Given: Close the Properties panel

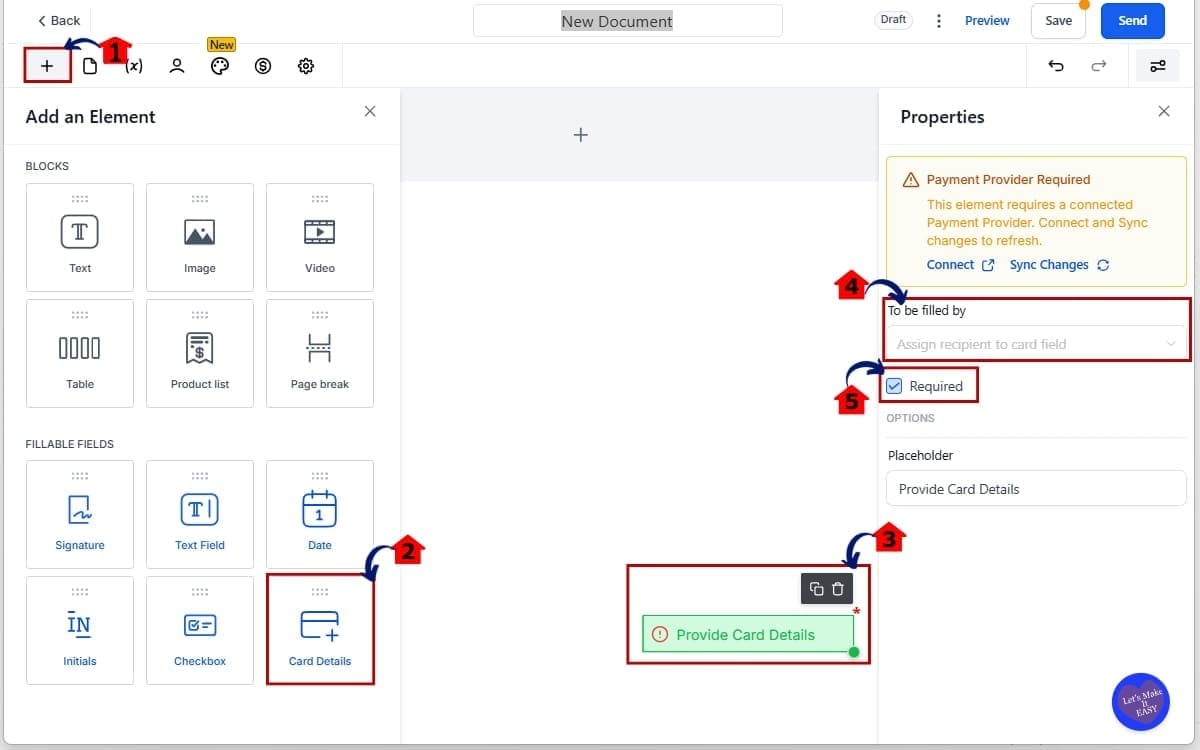Looking at the screenshot, I should tap(1164, 111).
